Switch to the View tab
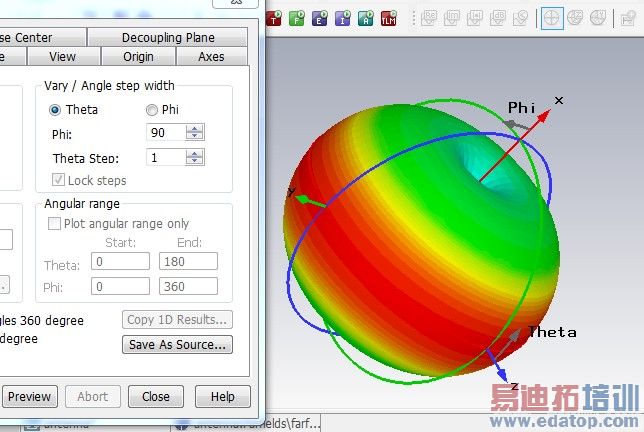The height and width of the screenshot is (432, 644). pyautogui.click(x=64, y=56)
